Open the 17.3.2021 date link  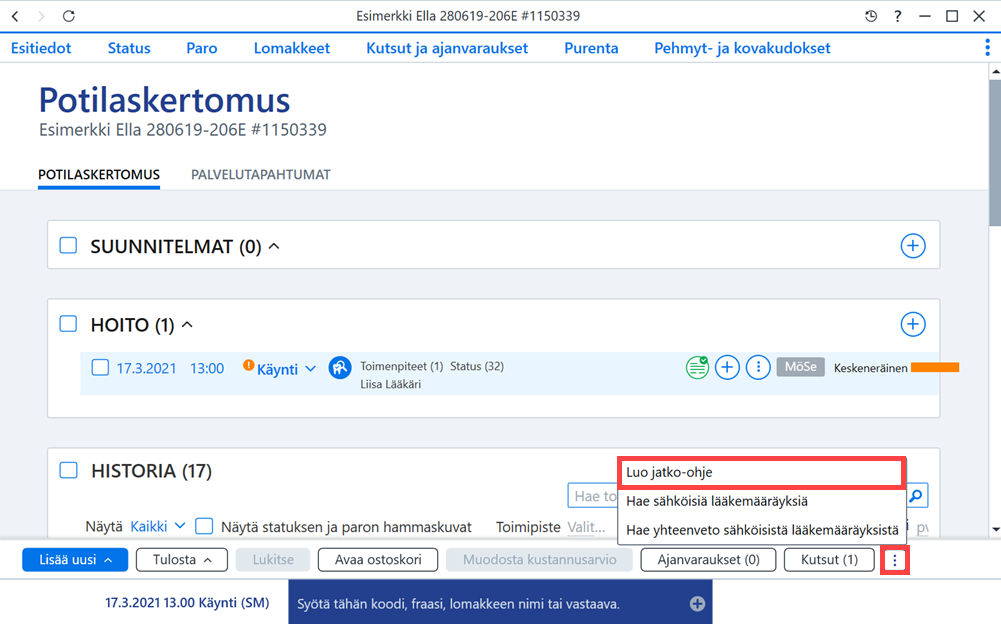146,369
